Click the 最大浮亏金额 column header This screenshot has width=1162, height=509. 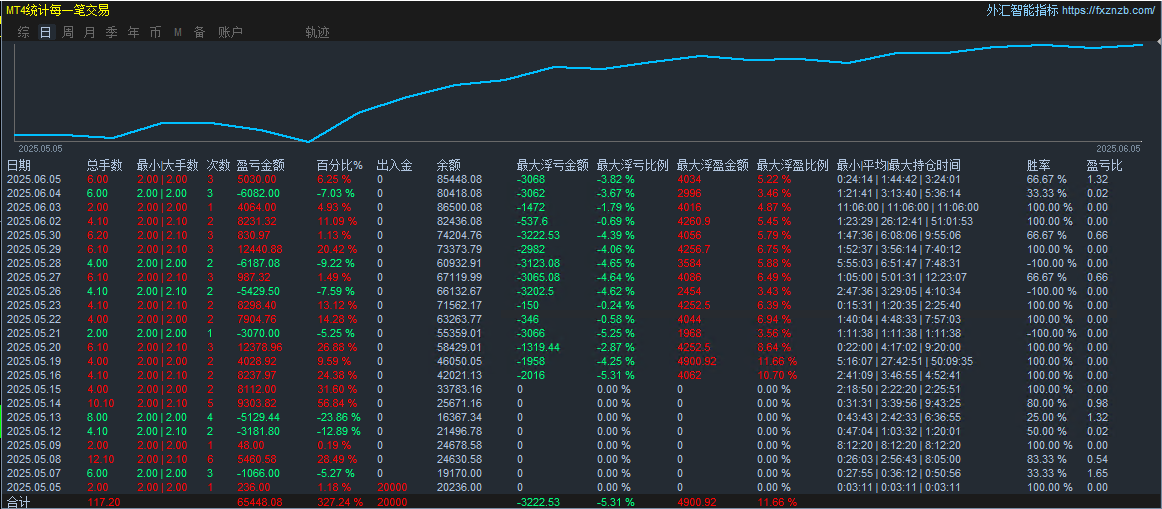point(553,165)
